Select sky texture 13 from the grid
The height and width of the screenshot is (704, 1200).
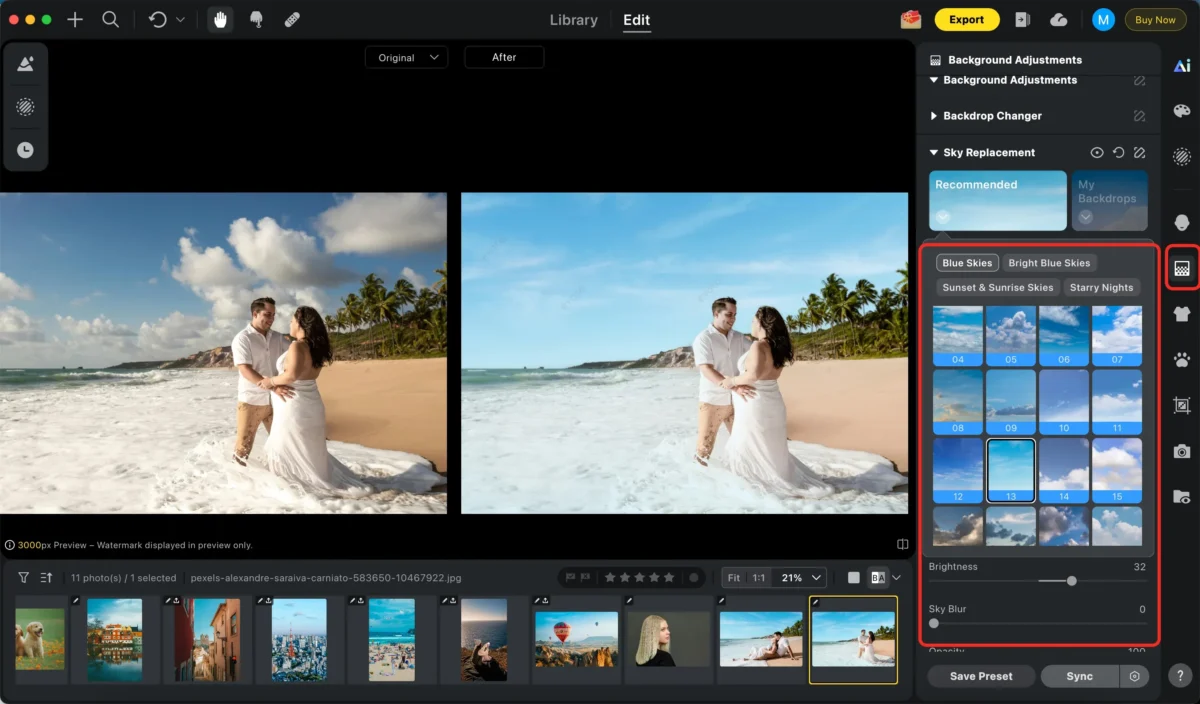pyautogui.click(x=1011, y=468)
